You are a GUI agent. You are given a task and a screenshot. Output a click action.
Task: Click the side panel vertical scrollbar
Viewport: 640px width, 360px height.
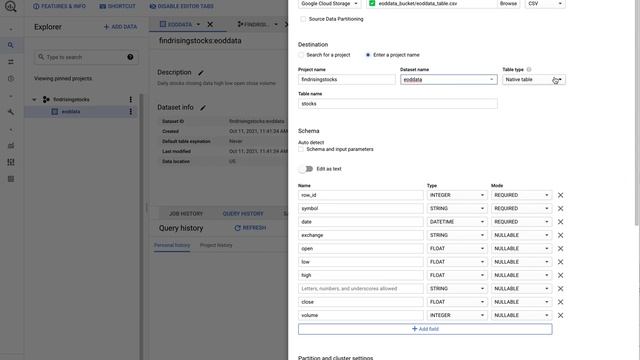tap(637, 114)
